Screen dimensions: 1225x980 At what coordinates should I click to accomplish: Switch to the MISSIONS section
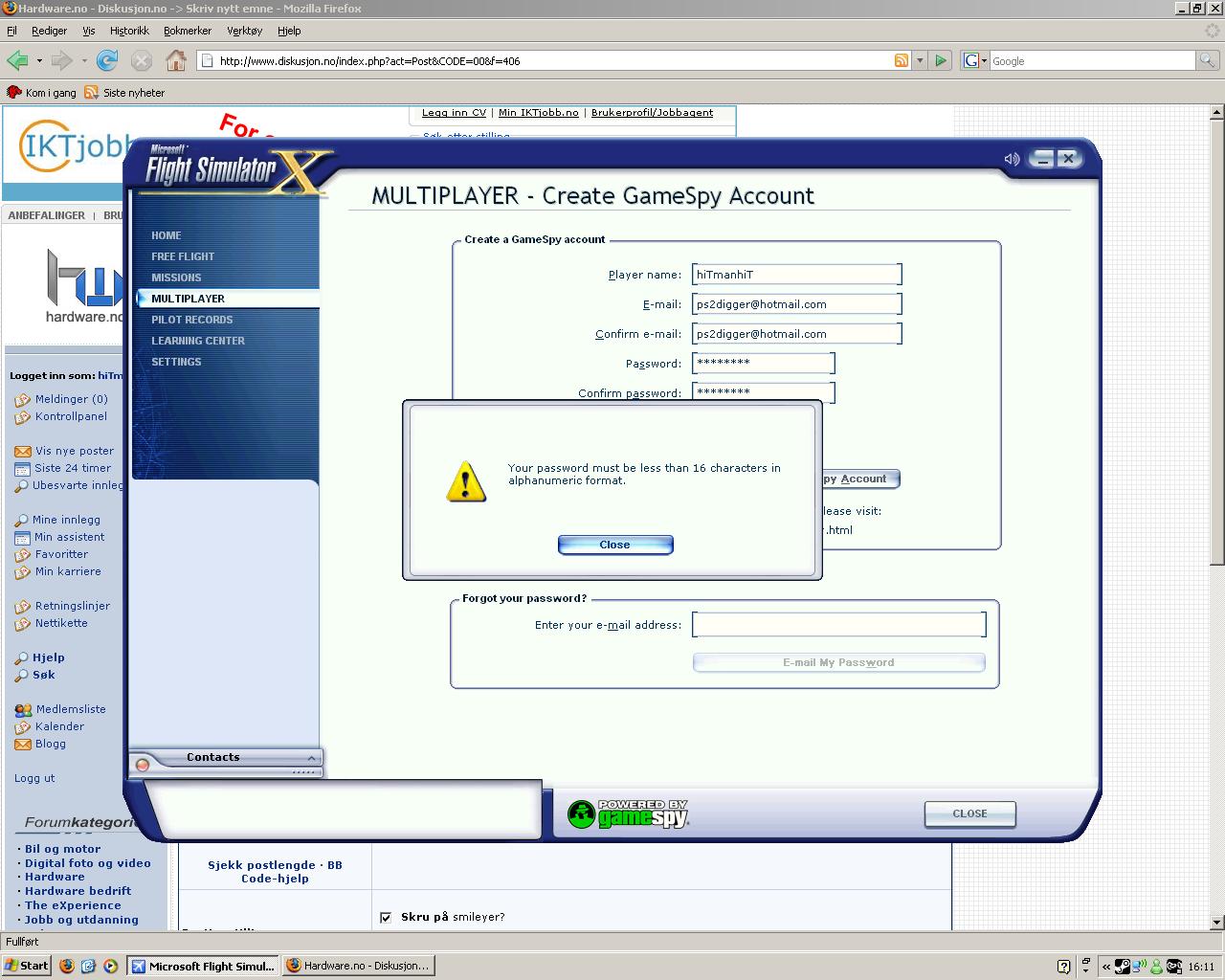pyautogui.click(x=174, y=278)
